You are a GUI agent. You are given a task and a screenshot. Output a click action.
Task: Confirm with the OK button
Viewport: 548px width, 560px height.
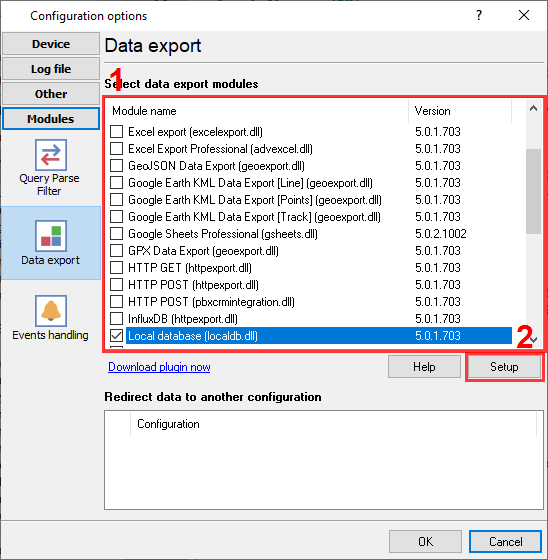point(425,541)
